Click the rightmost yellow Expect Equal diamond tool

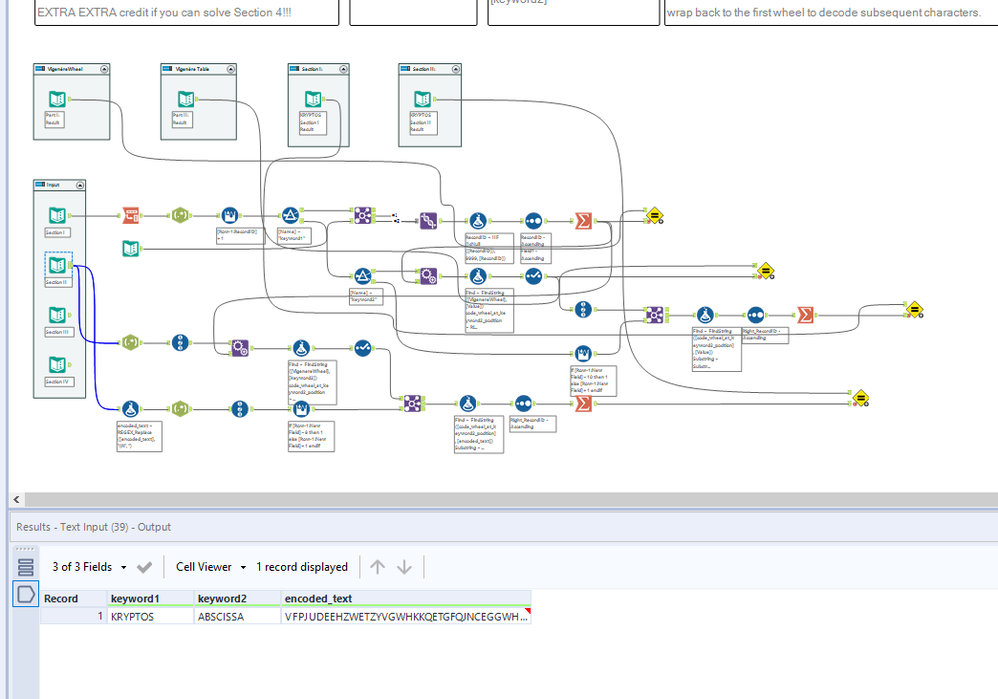tap(914, 310)
